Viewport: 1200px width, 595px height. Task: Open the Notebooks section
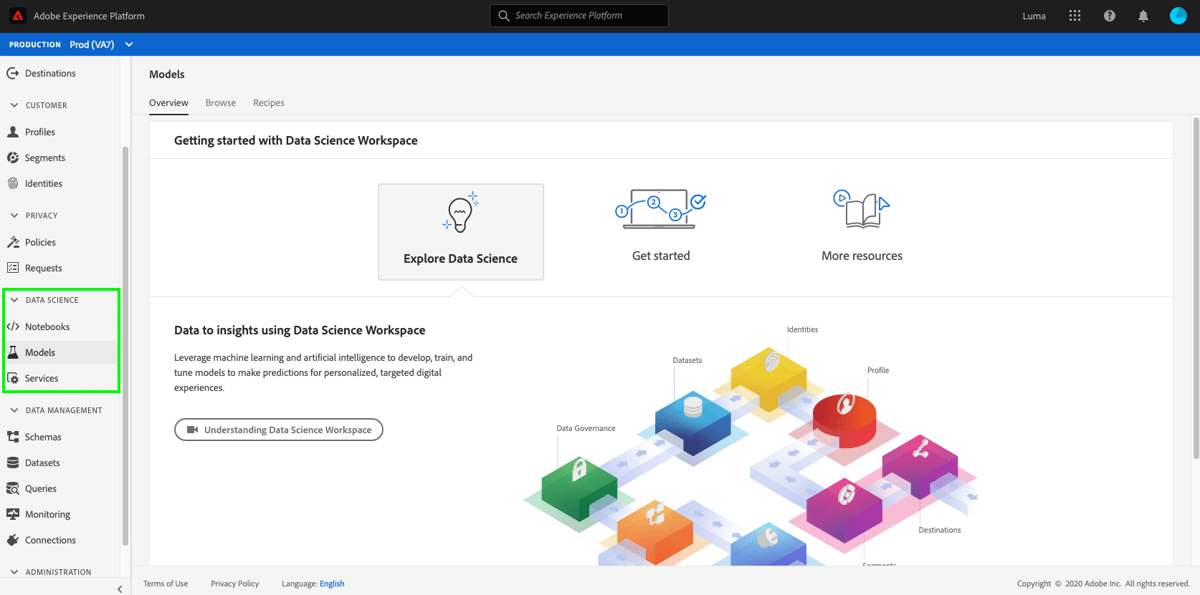coord(44,326)
